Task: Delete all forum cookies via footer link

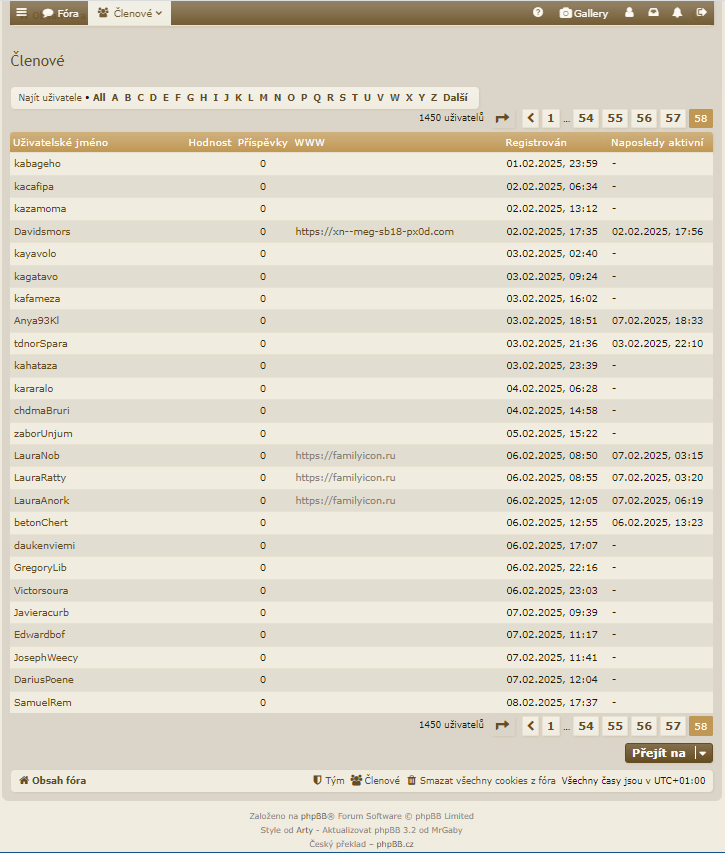Action: (x=481, y=780)
